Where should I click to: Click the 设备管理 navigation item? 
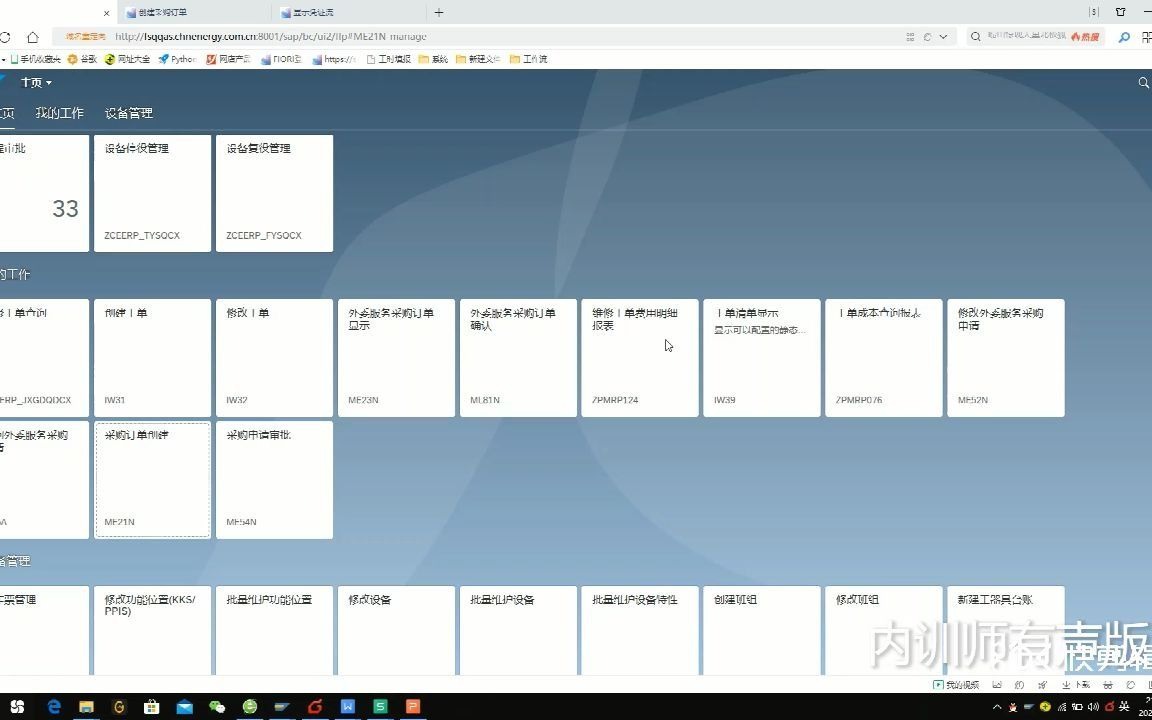tap(127, 112)
